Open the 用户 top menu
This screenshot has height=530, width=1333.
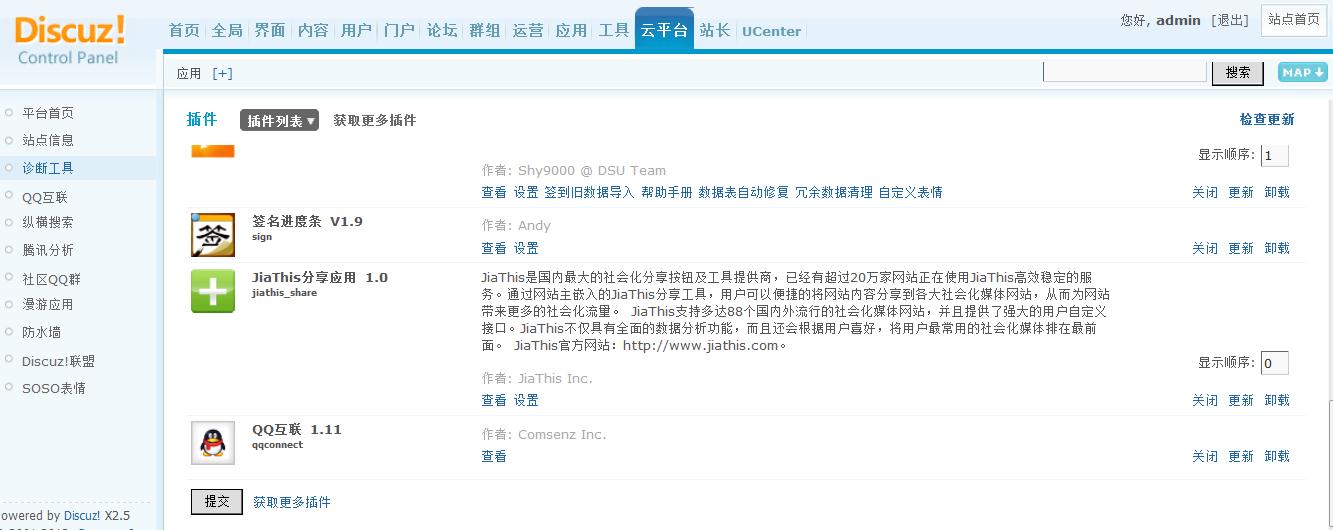point(356,30)
